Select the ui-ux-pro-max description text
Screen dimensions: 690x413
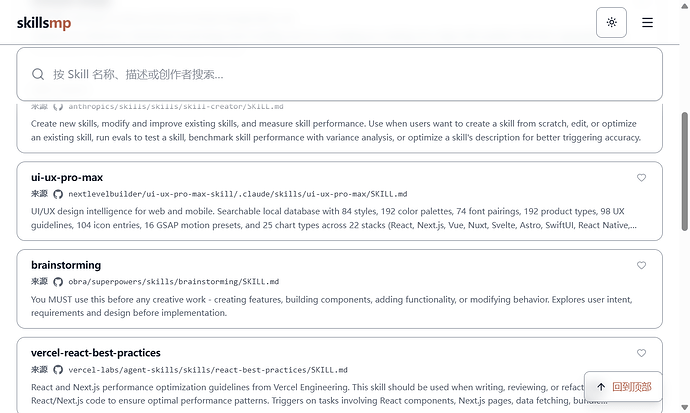pos(334,218)
